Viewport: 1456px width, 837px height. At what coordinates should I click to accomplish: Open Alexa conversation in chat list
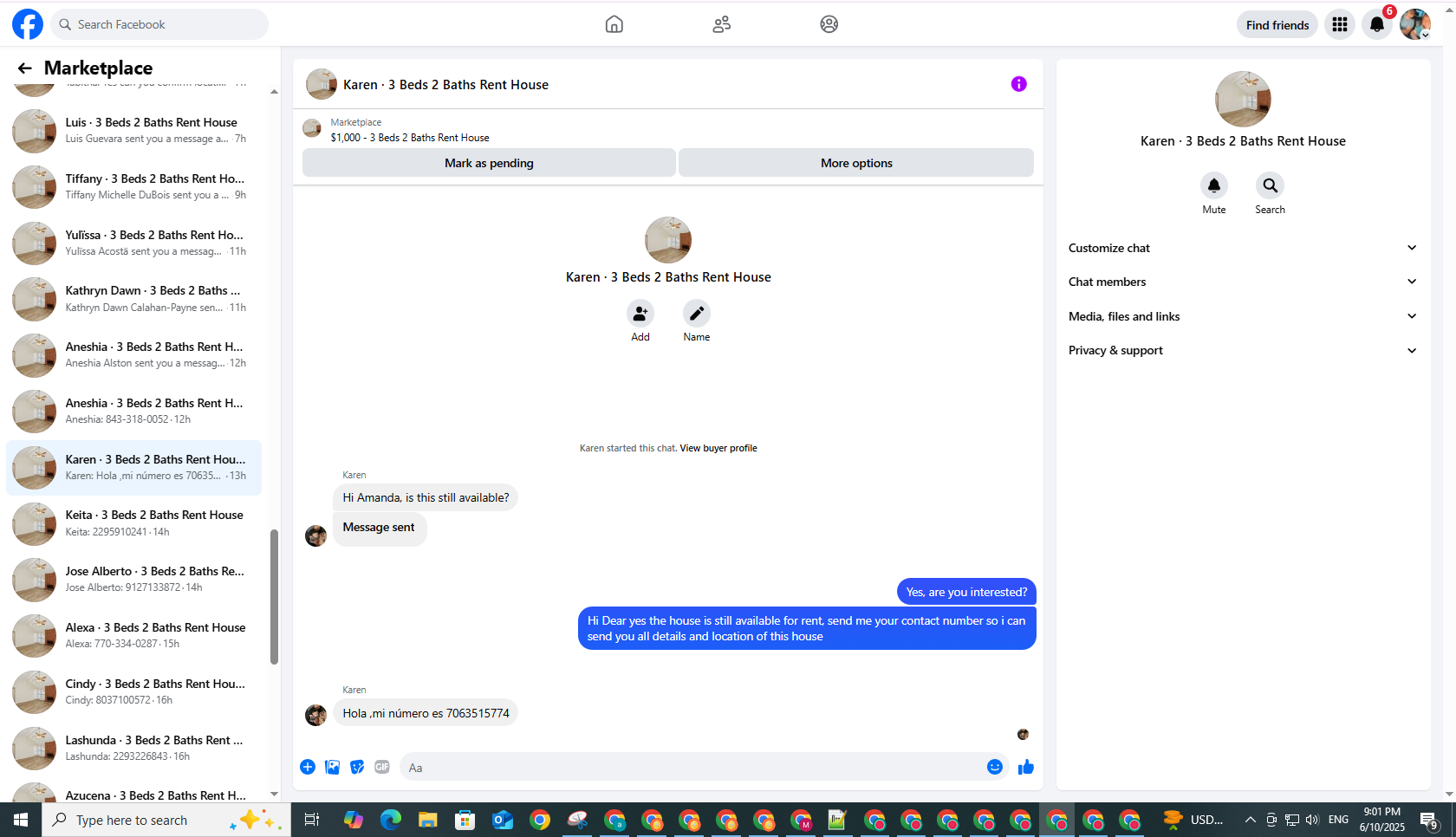coord(134,635)
